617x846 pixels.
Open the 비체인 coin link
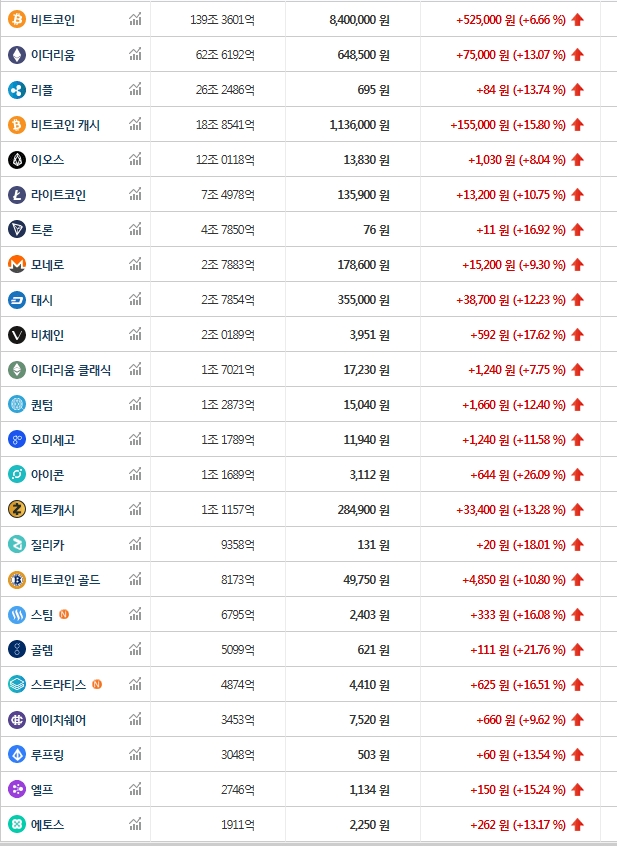pyautogui.click(x=48, y=335)
